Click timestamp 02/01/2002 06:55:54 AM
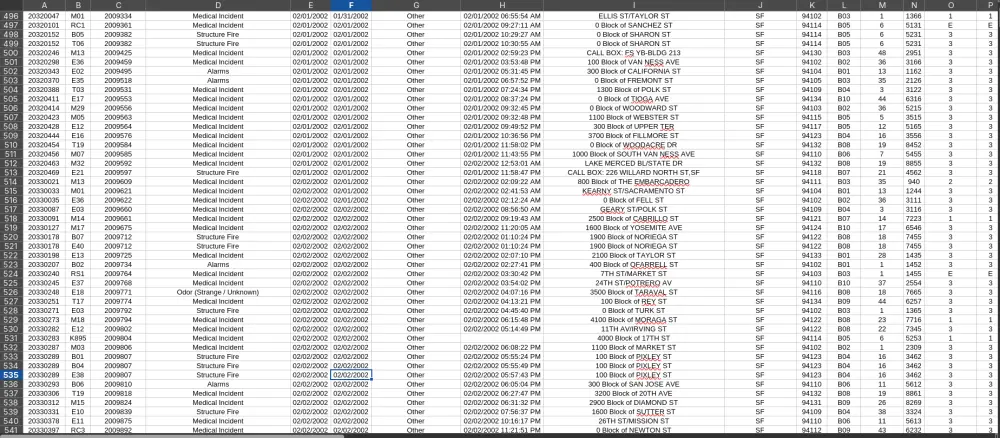This screenshot has height=438, width=1000. (x=502, y=16)
